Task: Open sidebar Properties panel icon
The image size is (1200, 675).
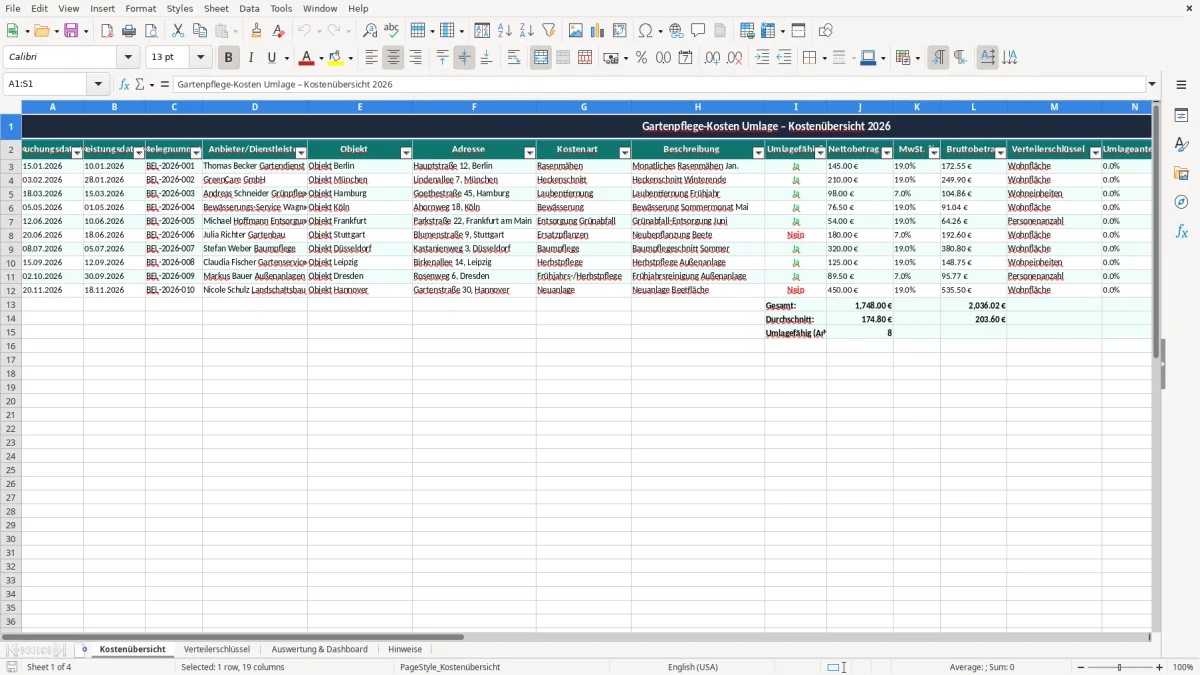Action: [x=1181, y=115]
